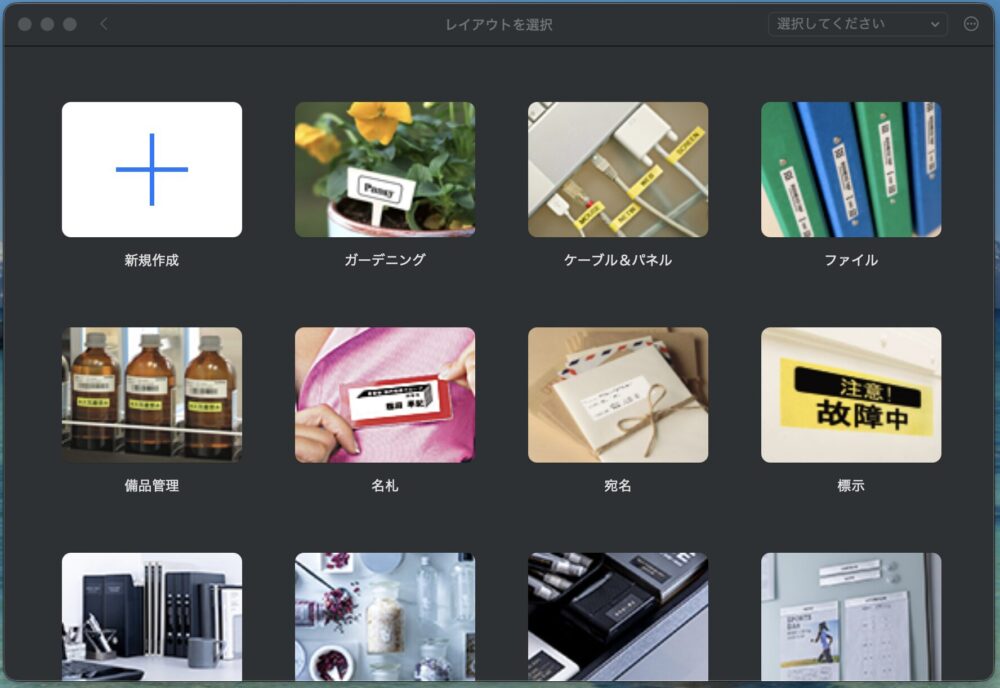This screenshot has height=688, width=1000.
Task: Select the ケーブル&パネル layout image
Action: (x=618, y=169)
